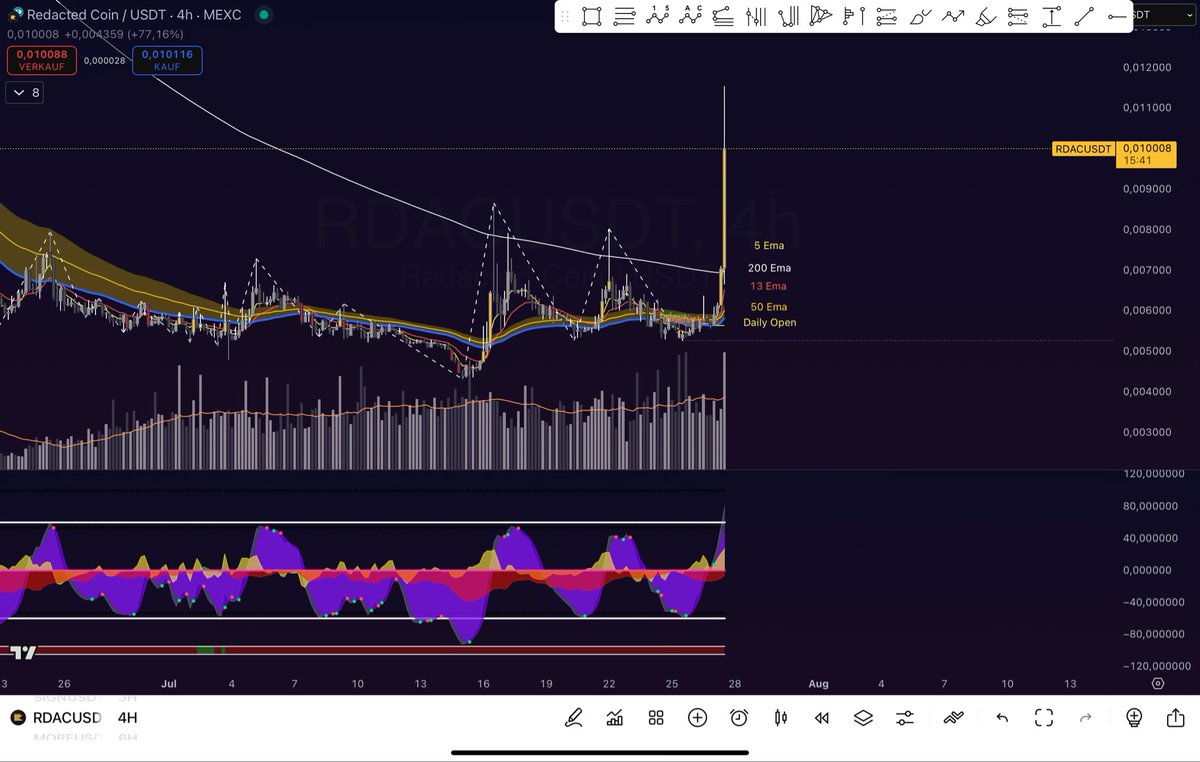Select the Rectangle drawing tool

(x=590, y=17)
